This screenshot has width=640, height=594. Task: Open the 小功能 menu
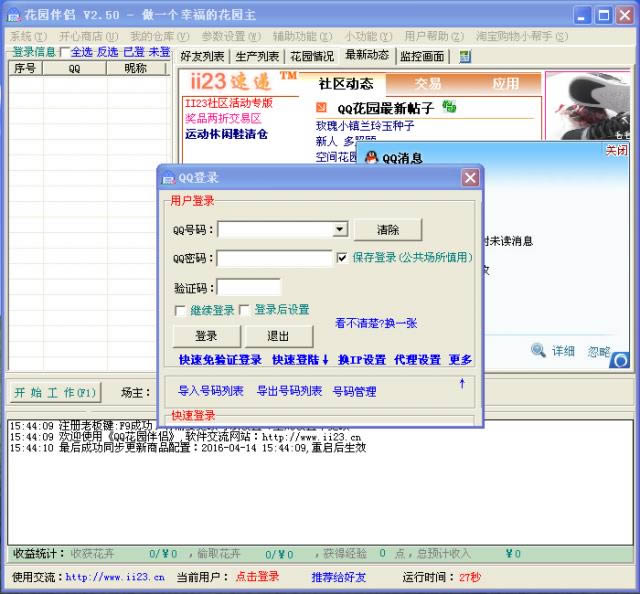point(368,36)
